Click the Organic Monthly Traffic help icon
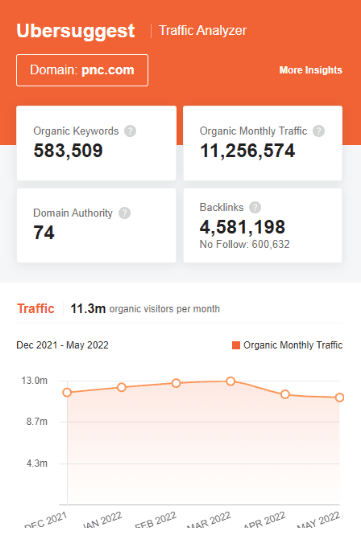The height and width of the screenshot is (537, 361). pyautogui.click(x=319, y=131)
